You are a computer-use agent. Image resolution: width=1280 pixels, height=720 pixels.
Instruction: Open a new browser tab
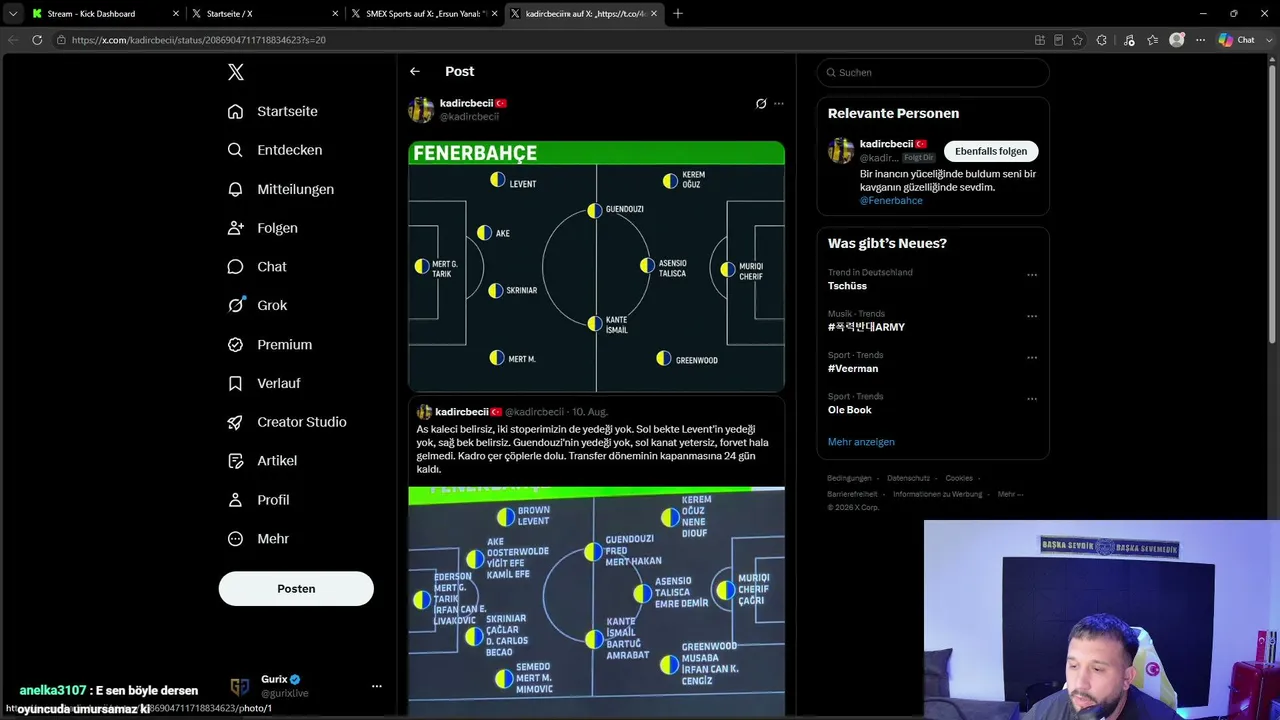tap(678, 14)
